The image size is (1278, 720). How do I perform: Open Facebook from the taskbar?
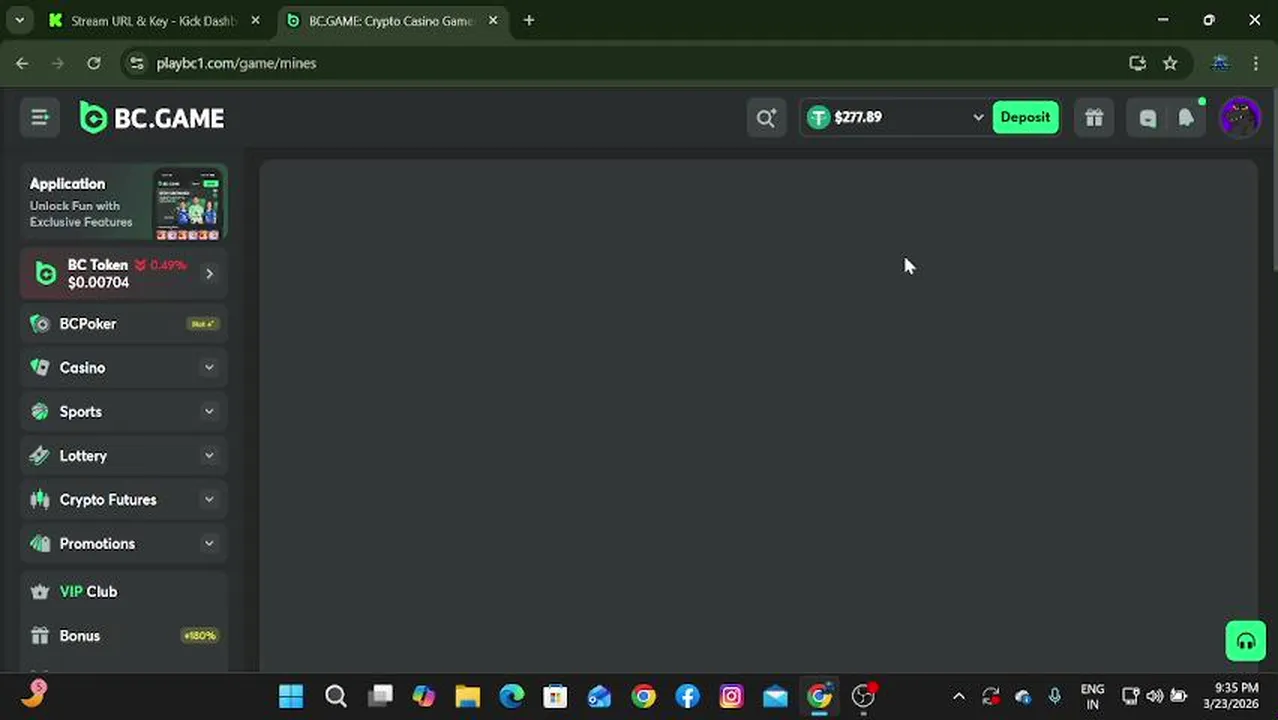687,696
